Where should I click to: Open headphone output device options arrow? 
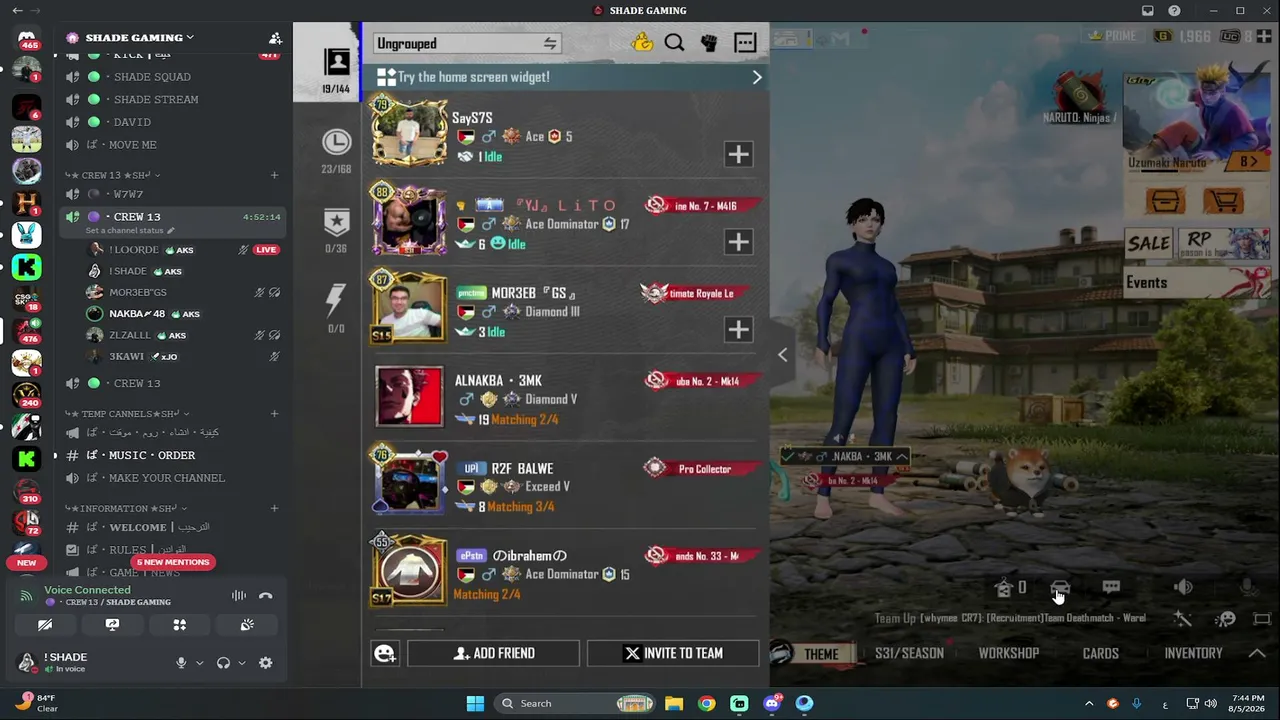pyautogui.click(x=241, y=663)
